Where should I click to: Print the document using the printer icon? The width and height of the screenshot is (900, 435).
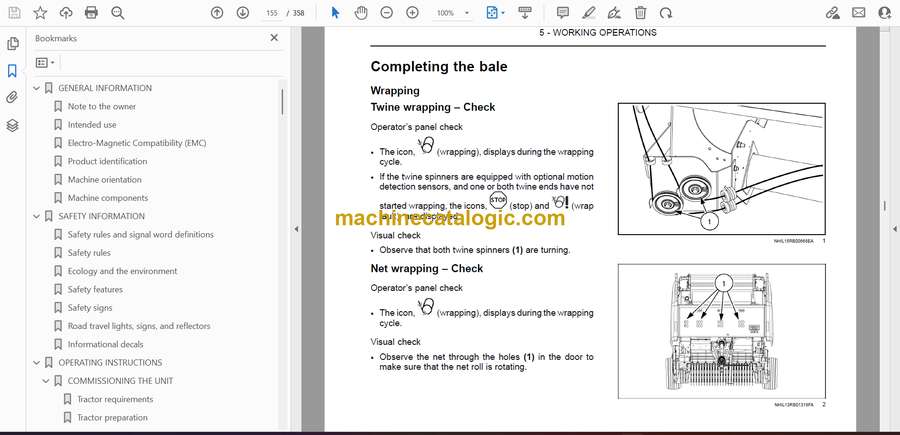point(91,13)
